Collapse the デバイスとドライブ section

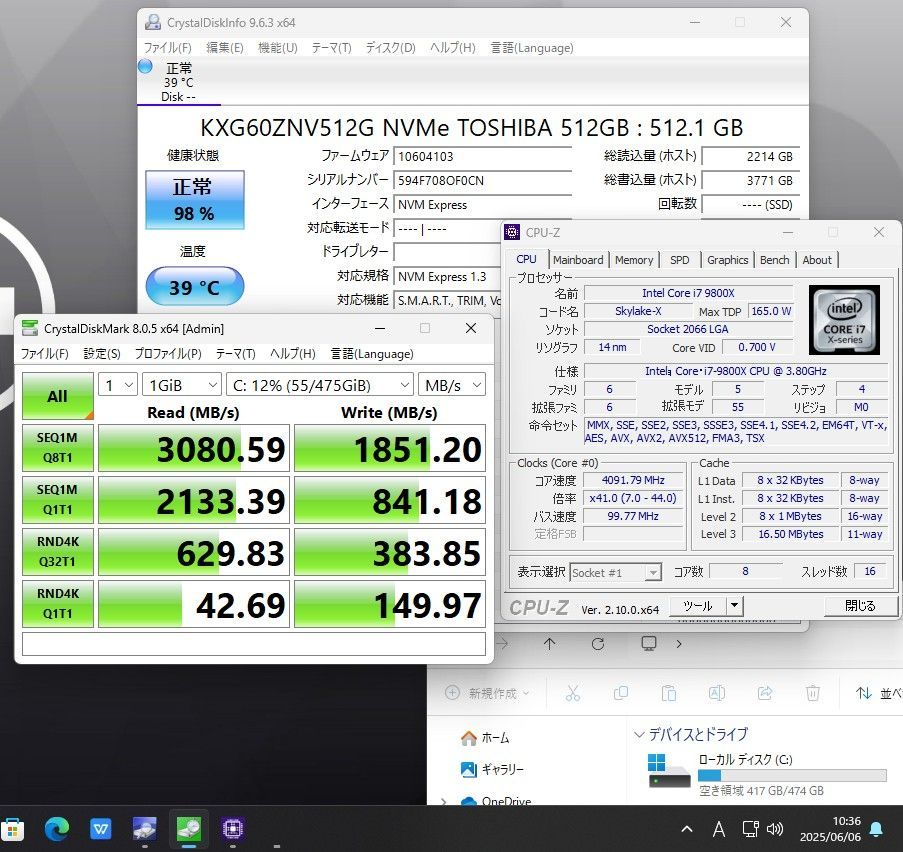(640, 735)
